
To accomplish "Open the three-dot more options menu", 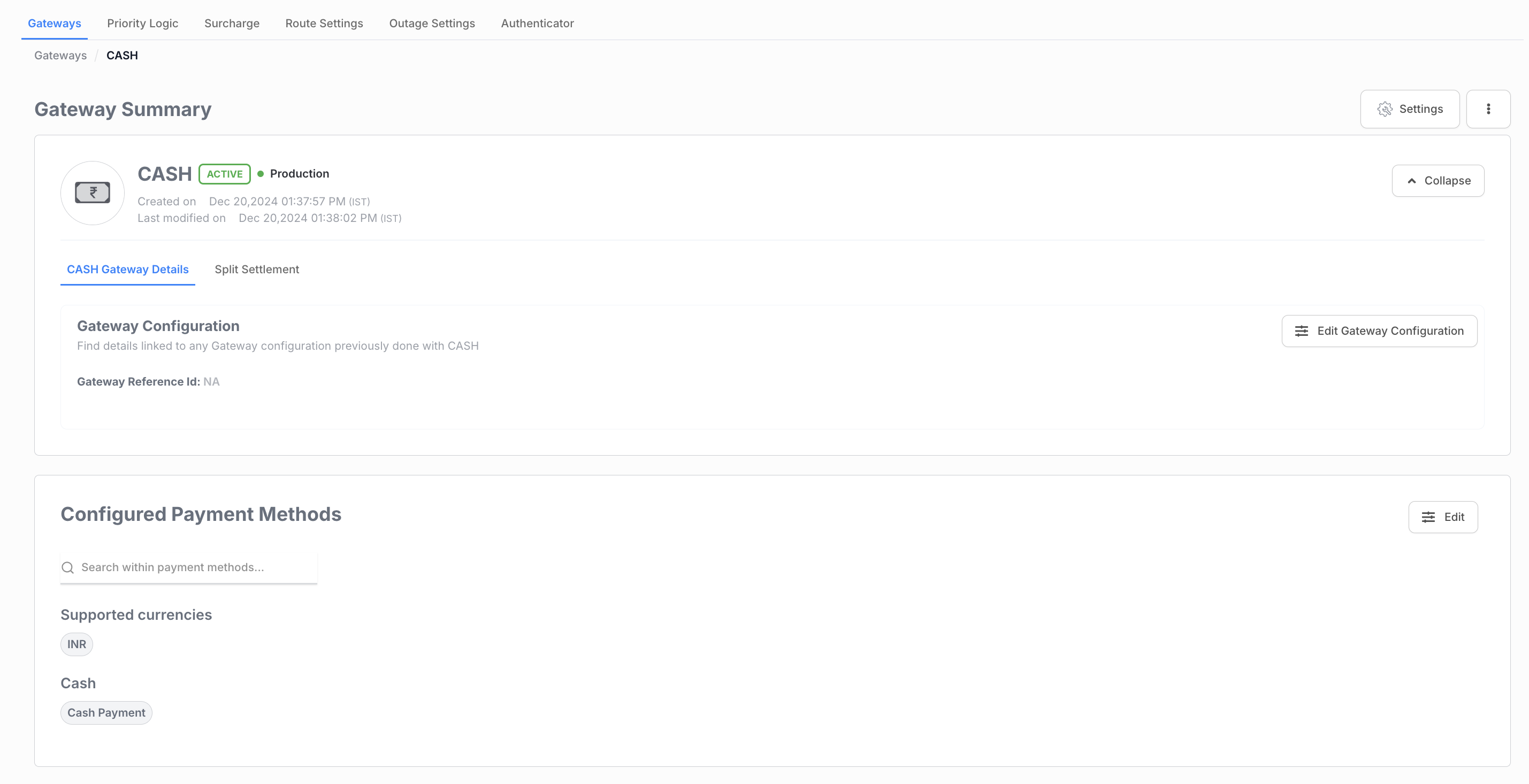I will (x=1488, y=109).
